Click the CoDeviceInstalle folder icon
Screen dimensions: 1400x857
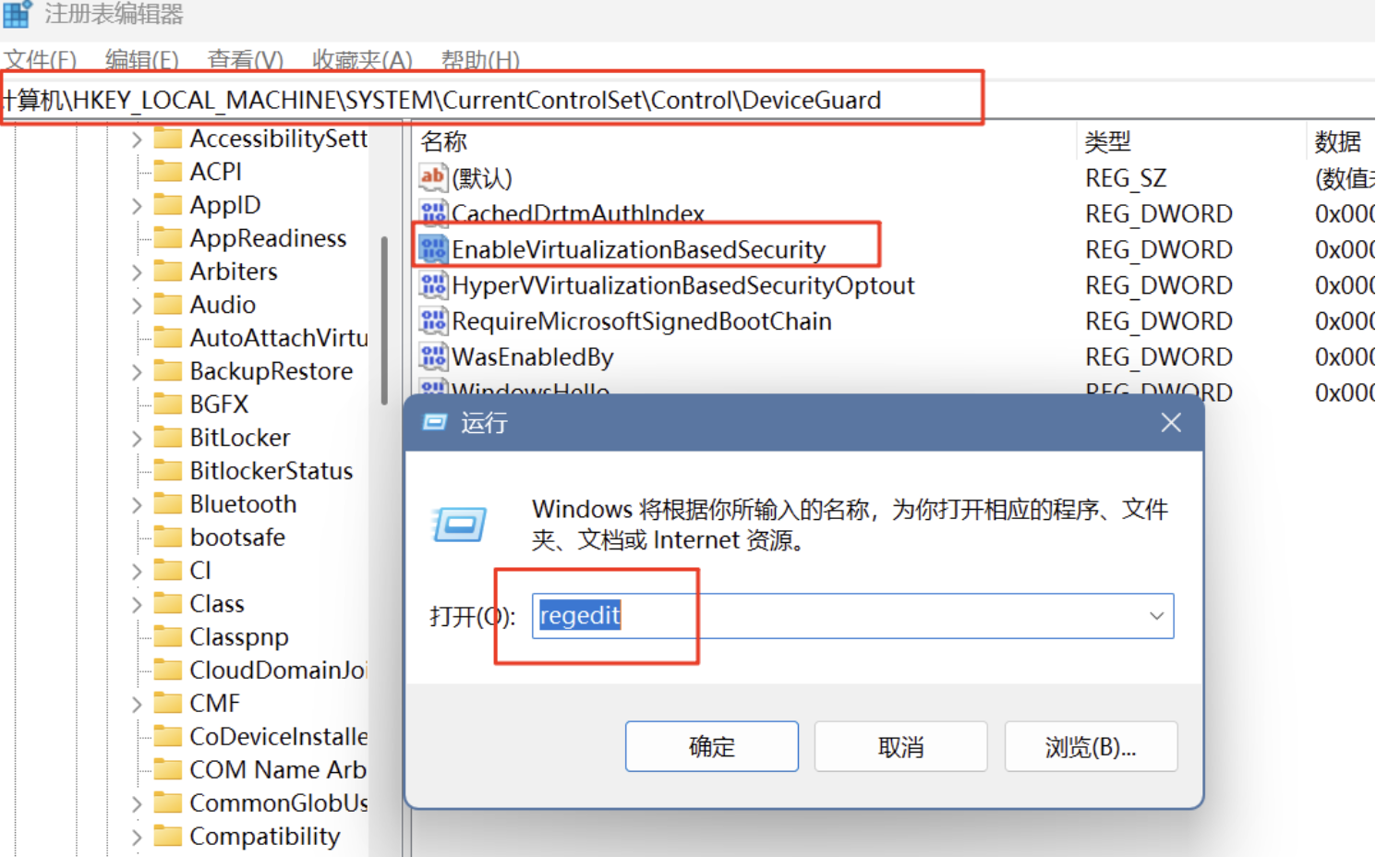pos(167,736)
